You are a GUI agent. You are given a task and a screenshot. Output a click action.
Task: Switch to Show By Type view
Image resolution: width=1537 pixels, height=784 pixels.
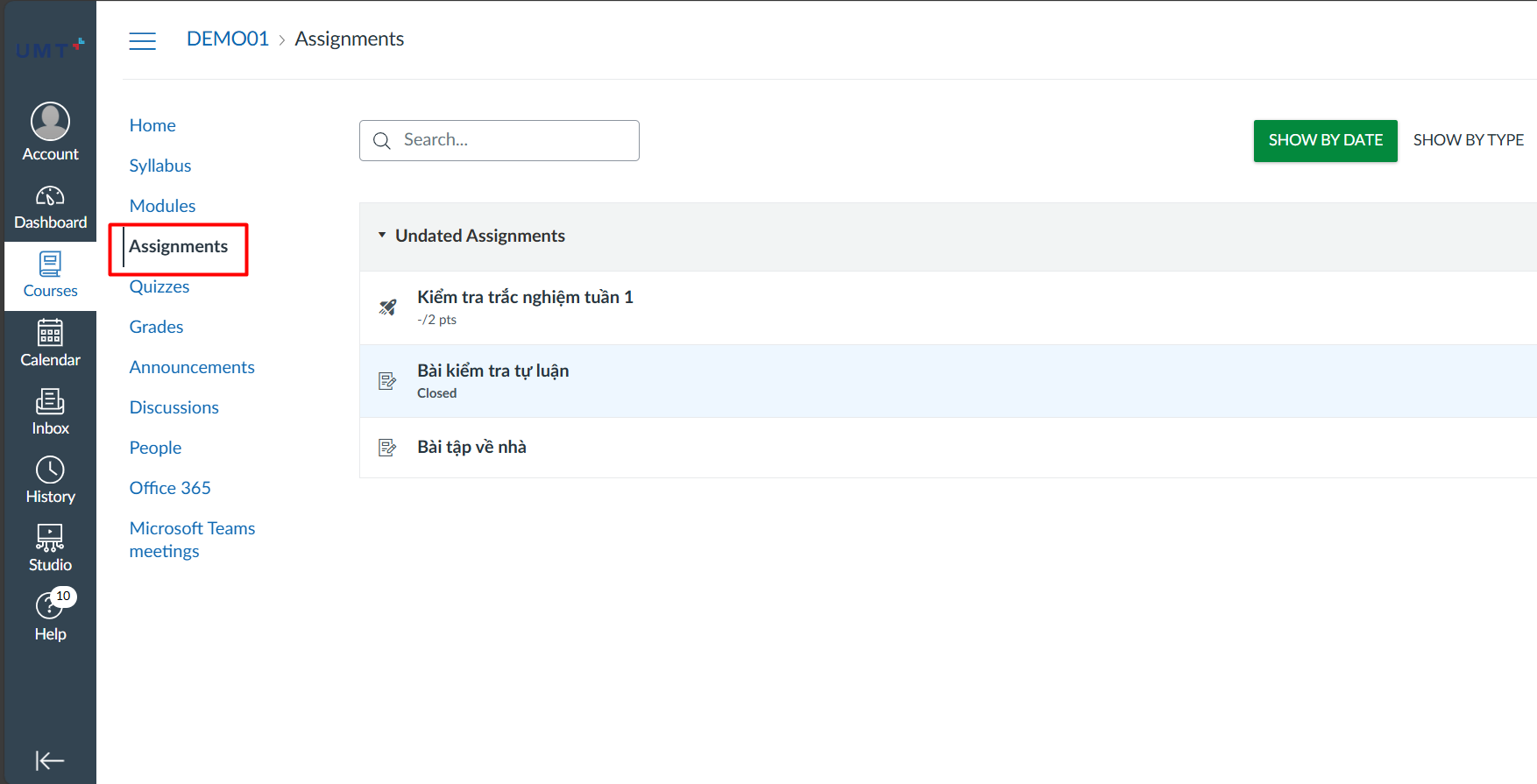[1468, 140]
